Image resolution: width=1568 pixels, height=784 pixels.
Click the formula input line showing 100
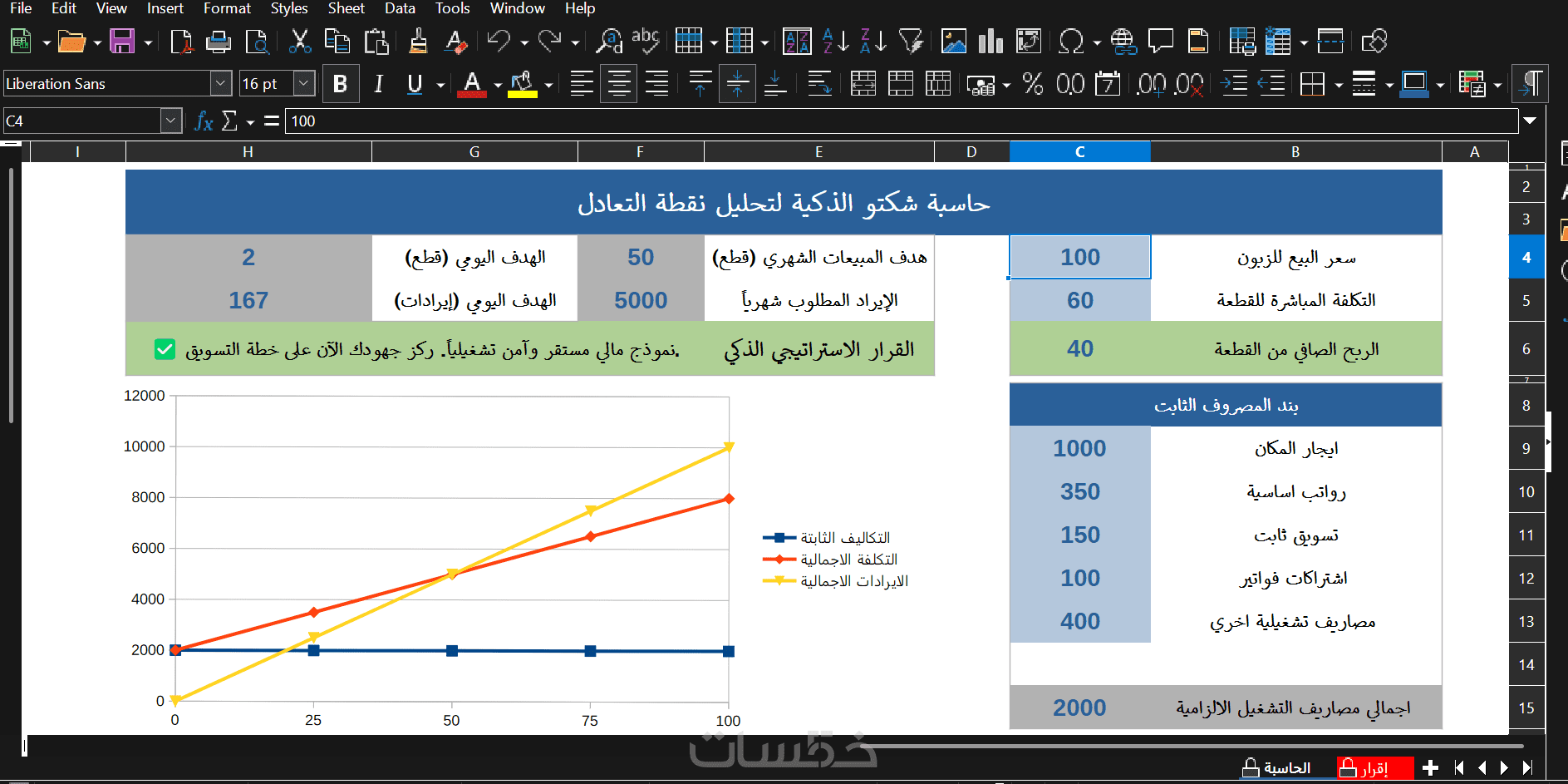click(902, 121)
